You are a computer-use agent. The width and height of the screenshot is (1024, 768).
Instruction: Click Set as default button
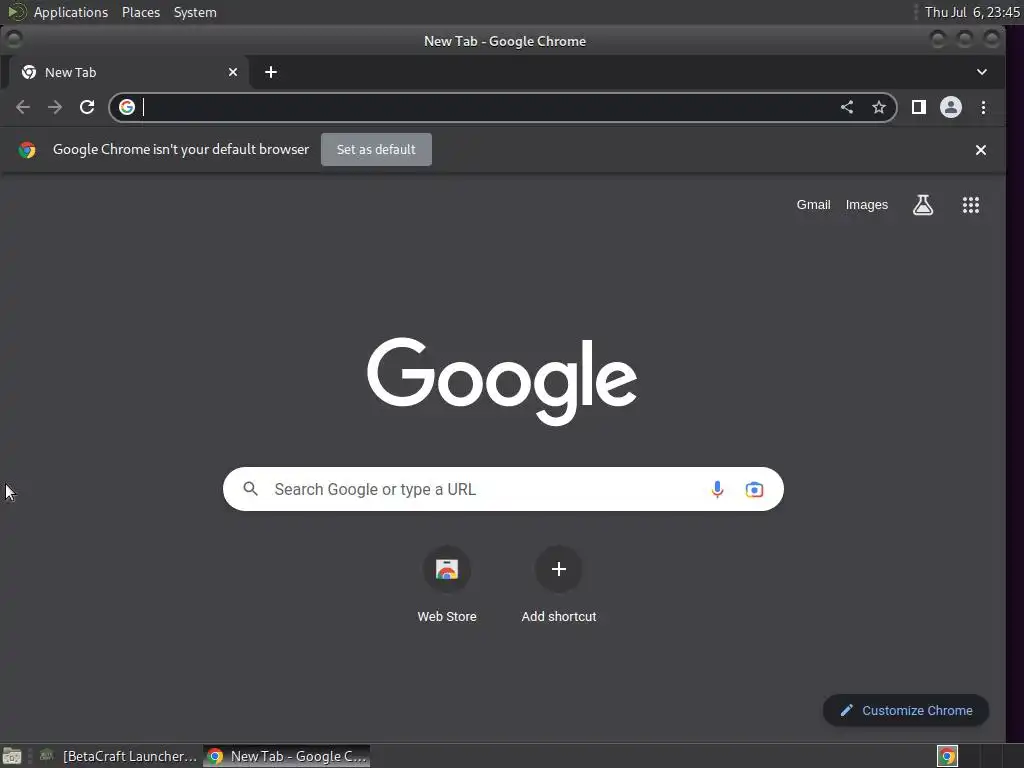tap(376, 150)
